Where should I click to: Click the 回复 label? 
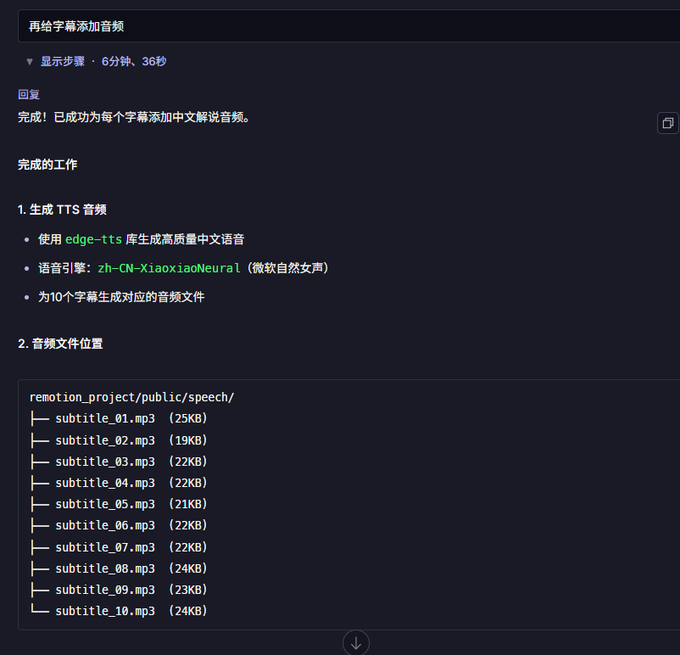pyautogui.click(x=29, y=94)
